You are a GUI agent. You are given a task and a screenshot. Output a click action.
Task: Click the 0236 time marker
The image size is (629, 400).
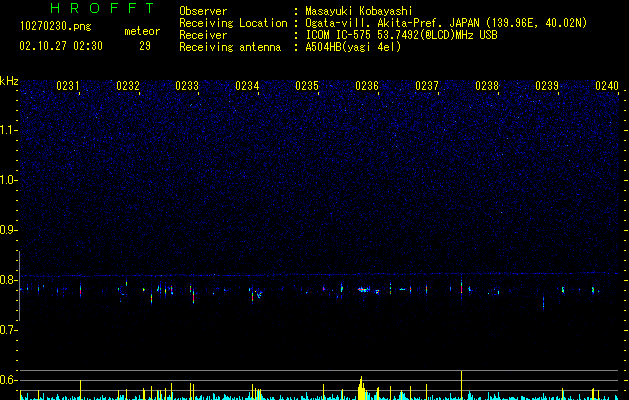click(x=367, y=86)
